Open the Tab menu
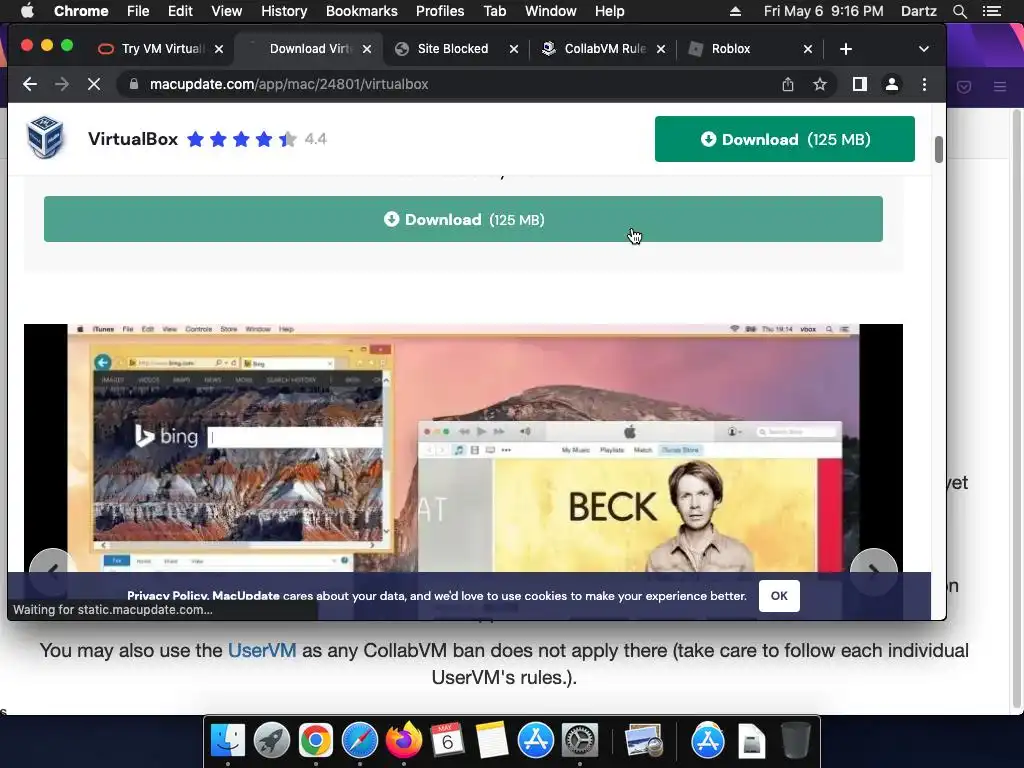Viewport: 1024px width, 768px height. click(494, 11)
